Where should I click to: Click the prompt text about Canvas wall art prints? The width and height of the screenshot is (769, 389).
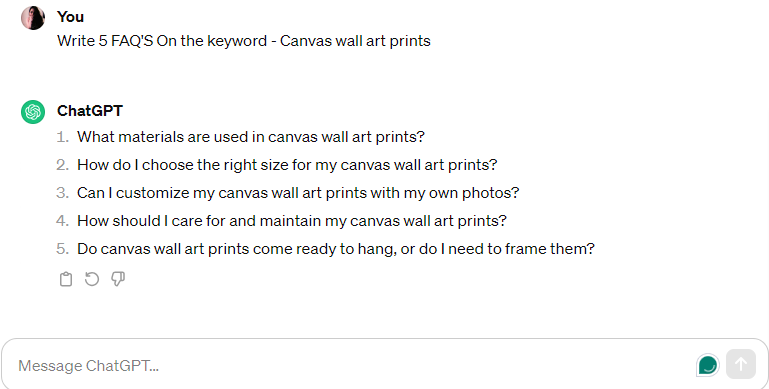[244, 41]
